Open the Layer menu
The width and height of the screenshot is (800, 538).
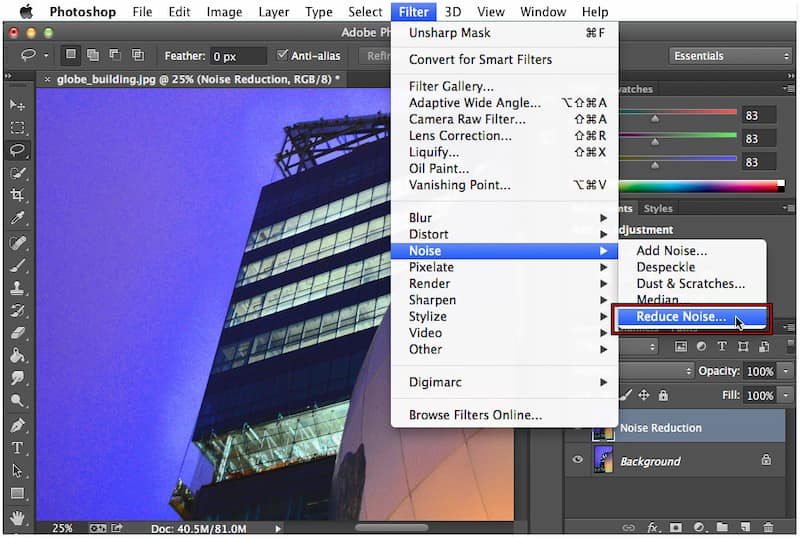click(273, 12)
